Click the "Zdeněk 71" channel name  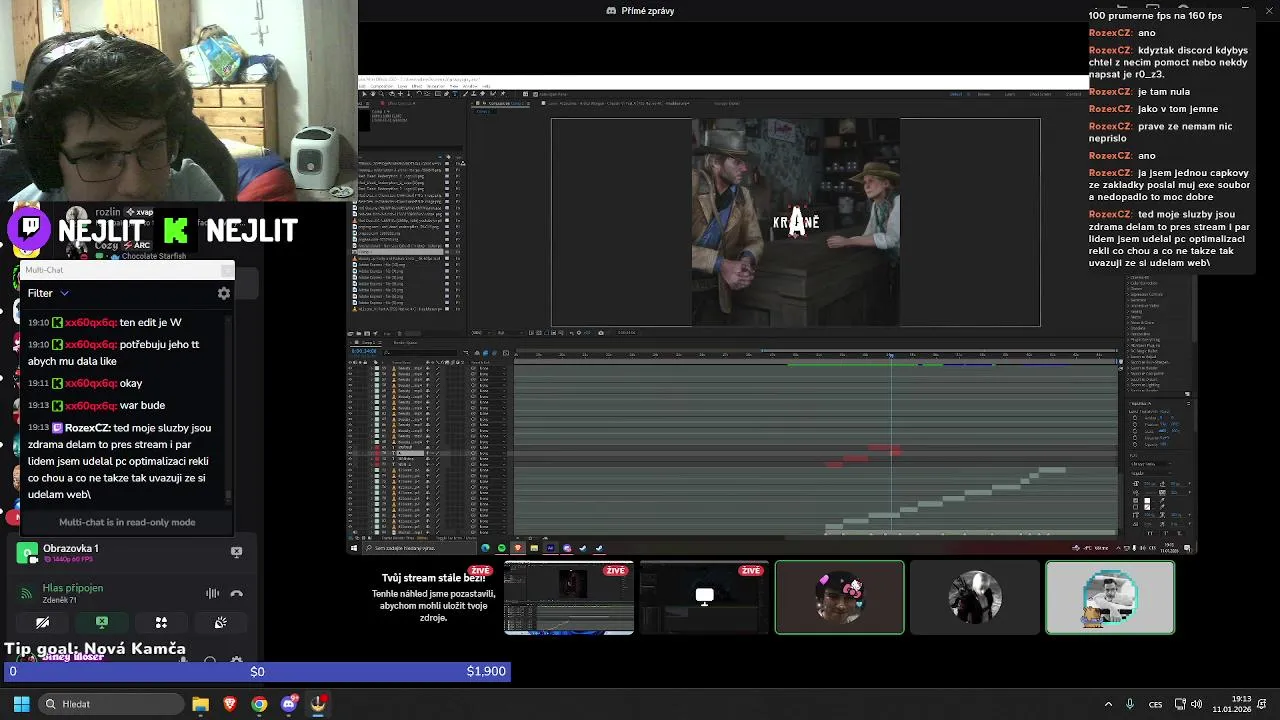(x=60, y=600)
